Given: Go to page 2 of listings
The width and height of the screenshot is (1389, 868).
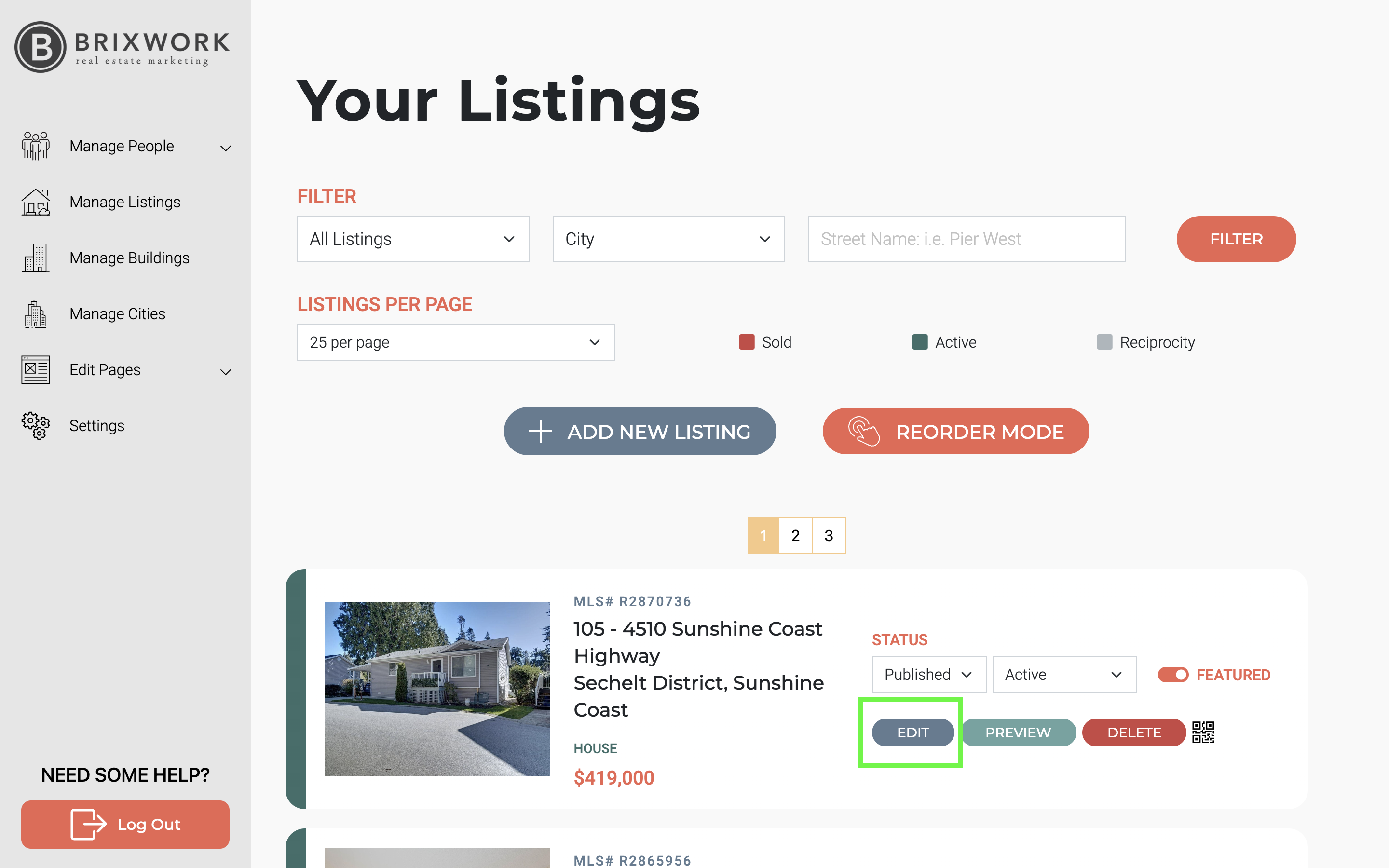Looking at the screenshot, I should [x=795, y=536].
